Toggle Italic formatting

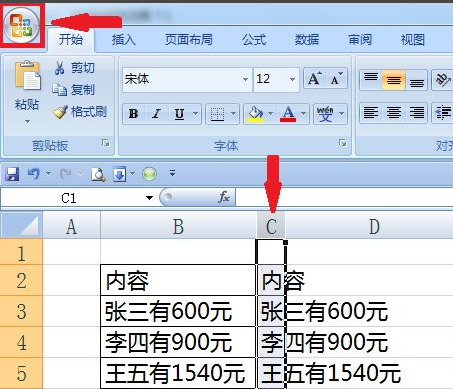pyautogui.click(x=156, y=114)
